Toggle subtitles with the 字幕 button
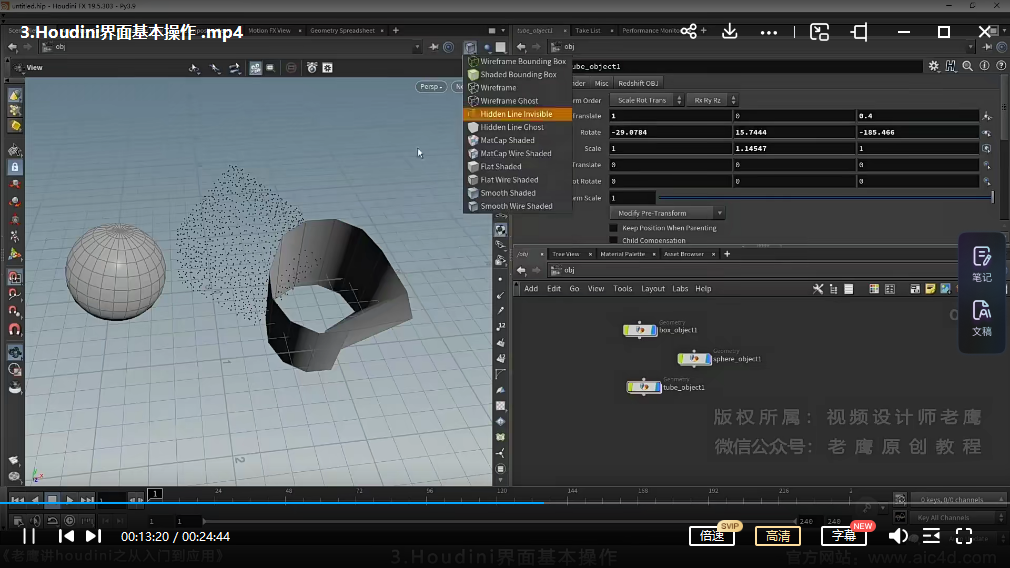The height and width of the screenshot is (568, 1010). point(844,536)
